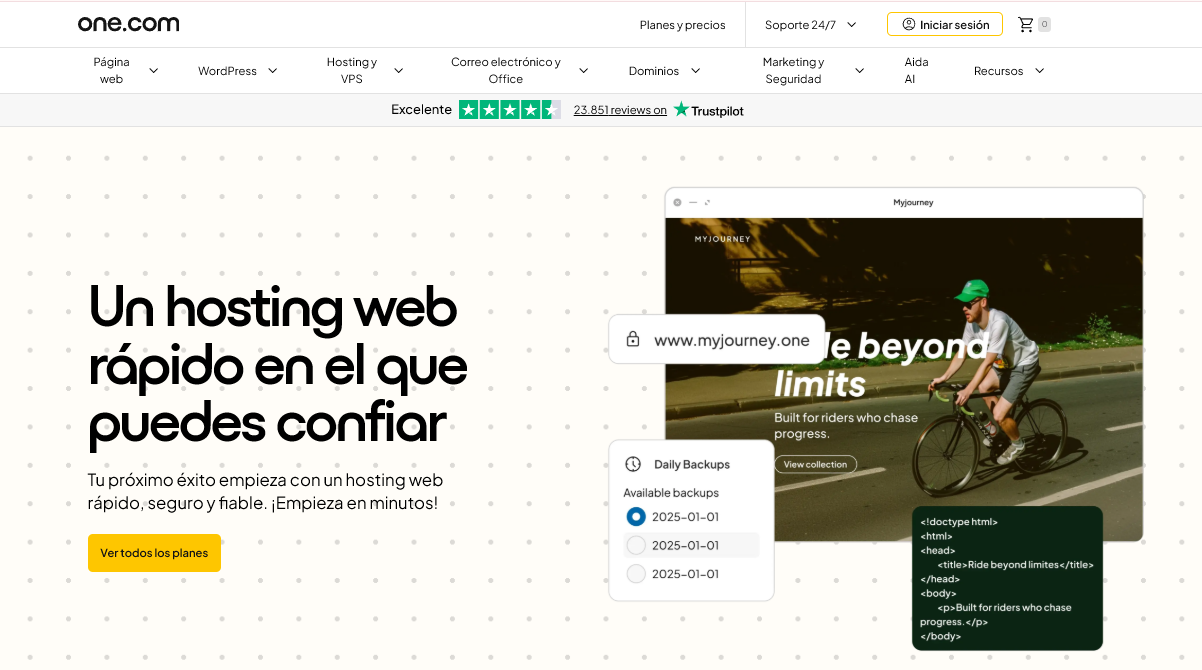
Task: Choose the last available backup date
Action: tap(635, 573)
